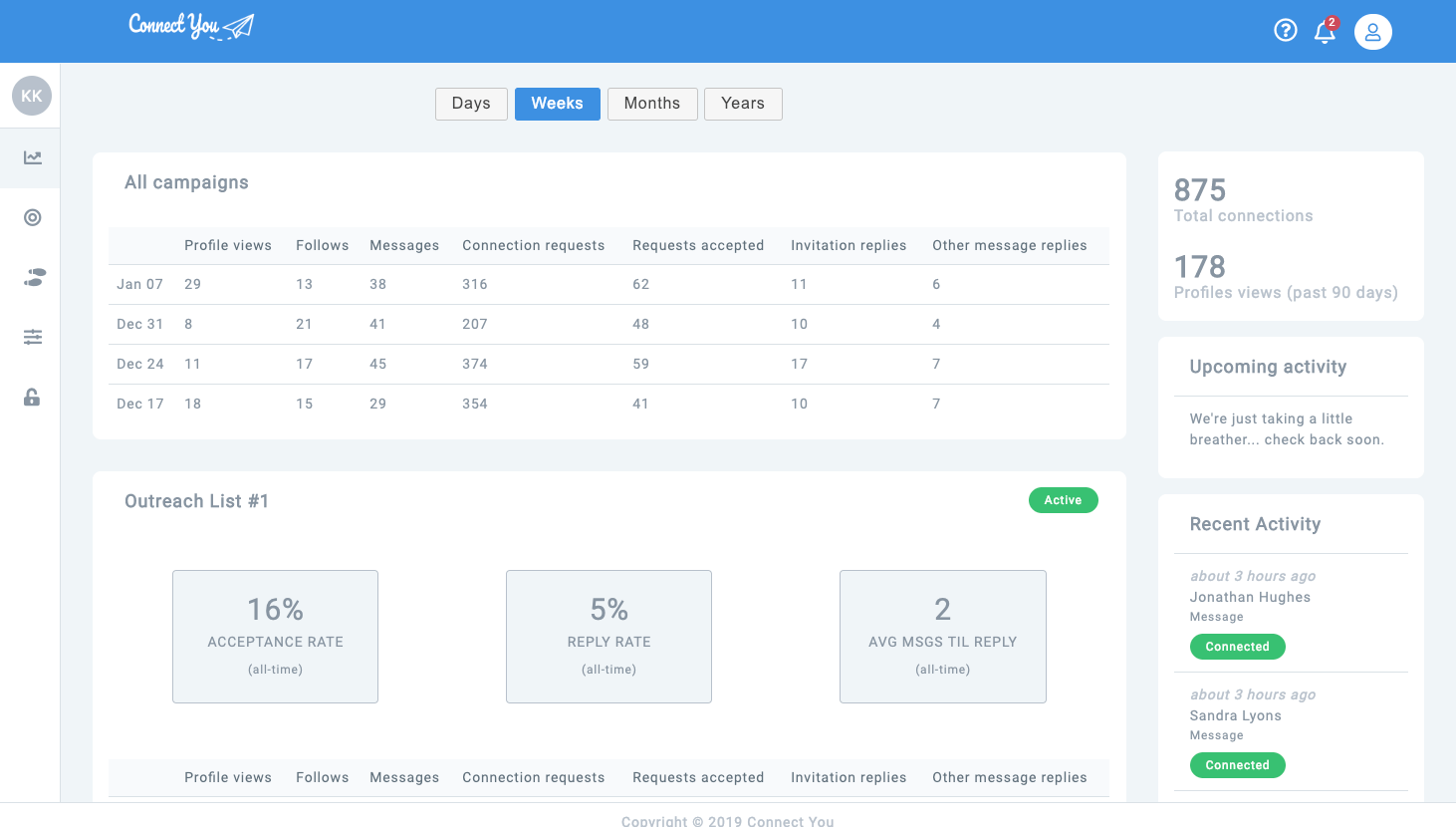1456x827 pixels.
Task: Click Profile views header in All campaigns table
Action: click(x=228, y=245)
